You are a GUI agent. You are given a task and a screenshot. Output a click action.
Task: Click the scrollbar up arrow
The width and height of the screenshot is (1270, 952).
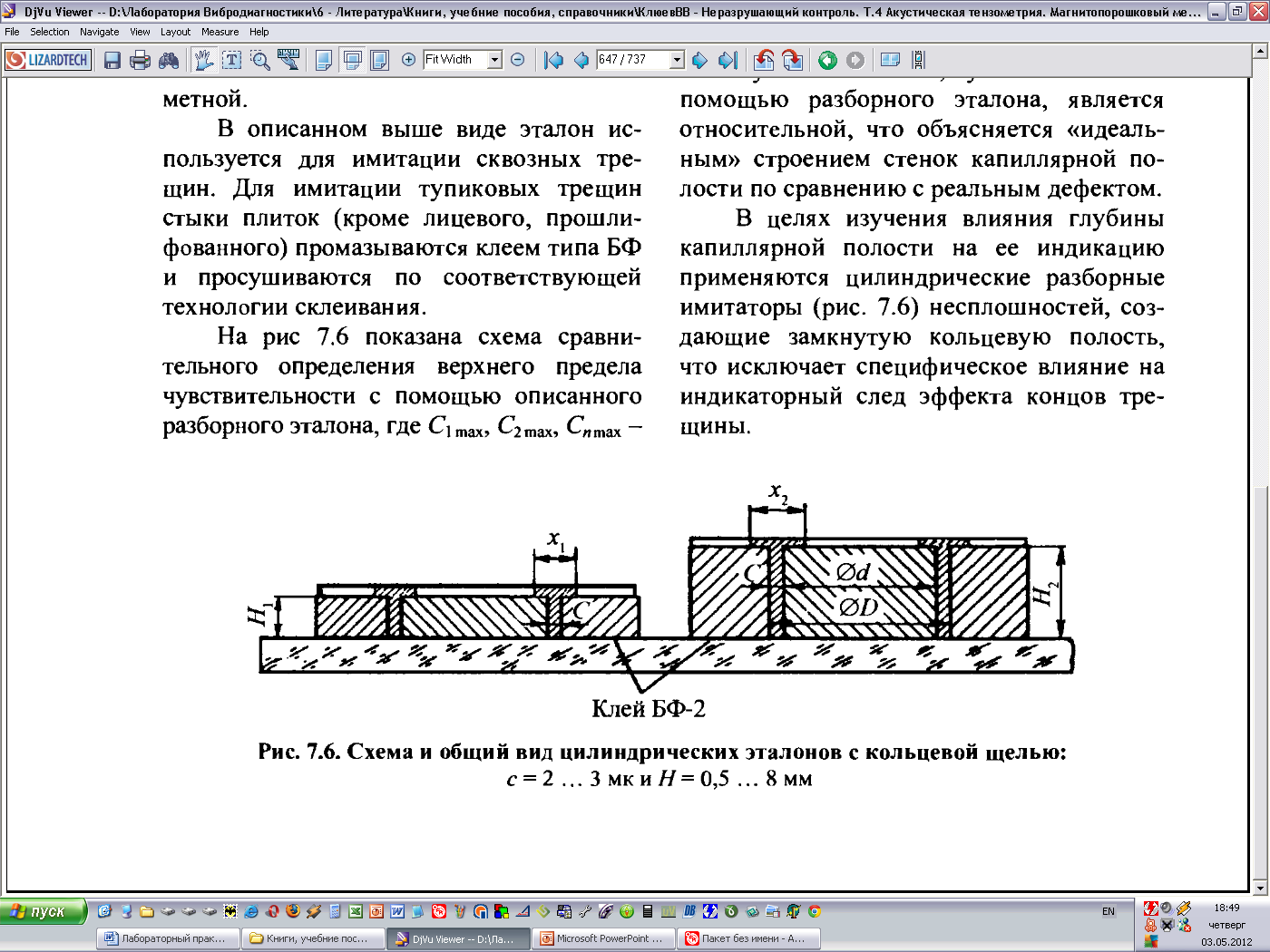(x=1259, y=53)
